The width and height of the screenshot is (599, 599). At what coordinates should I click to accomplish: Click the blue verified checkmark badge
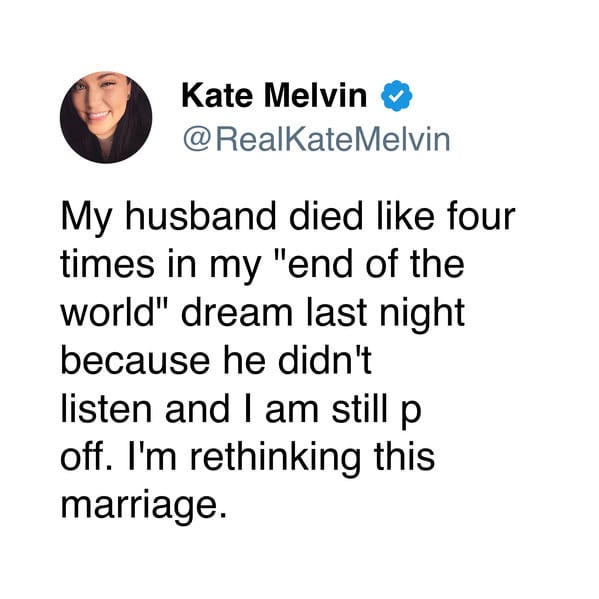(x=397, y=96)
